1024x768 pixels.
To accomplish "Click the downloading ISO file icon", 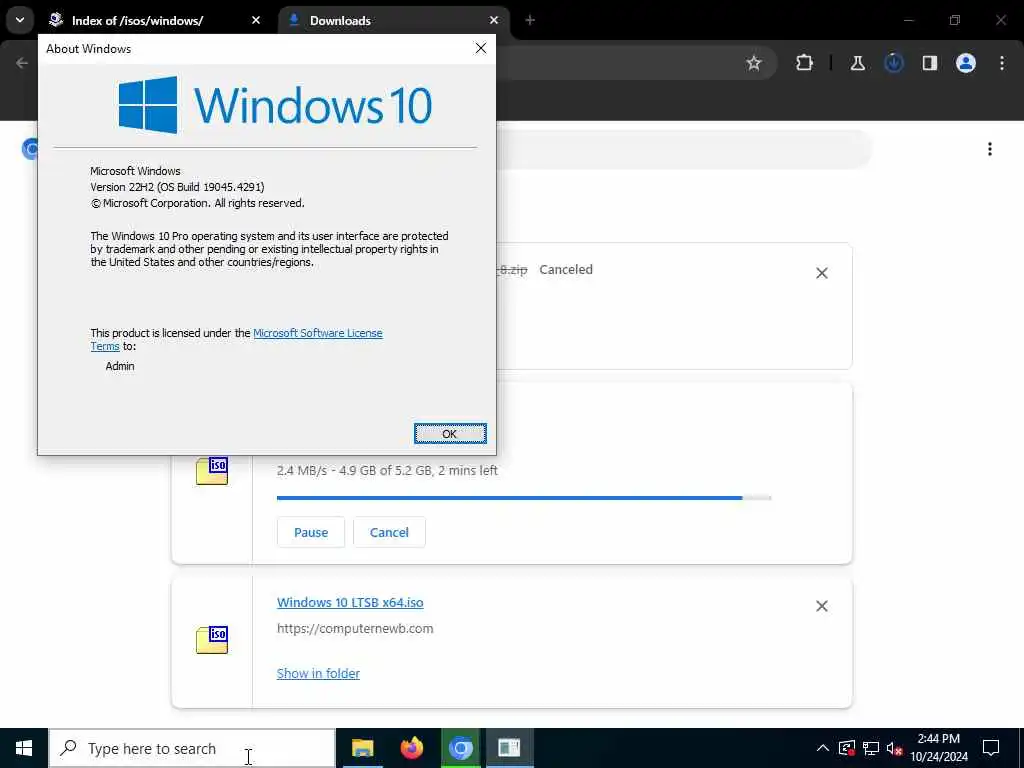I will pos(212,471).
